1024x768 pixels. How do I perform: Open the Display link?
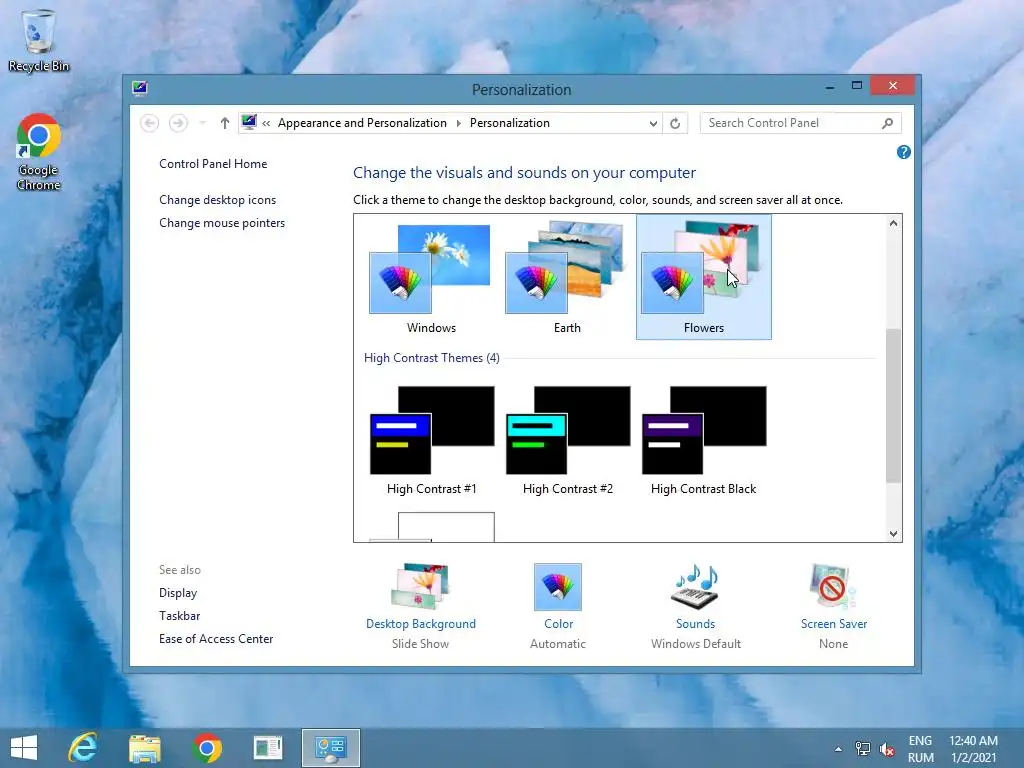(x=178, y=593)
